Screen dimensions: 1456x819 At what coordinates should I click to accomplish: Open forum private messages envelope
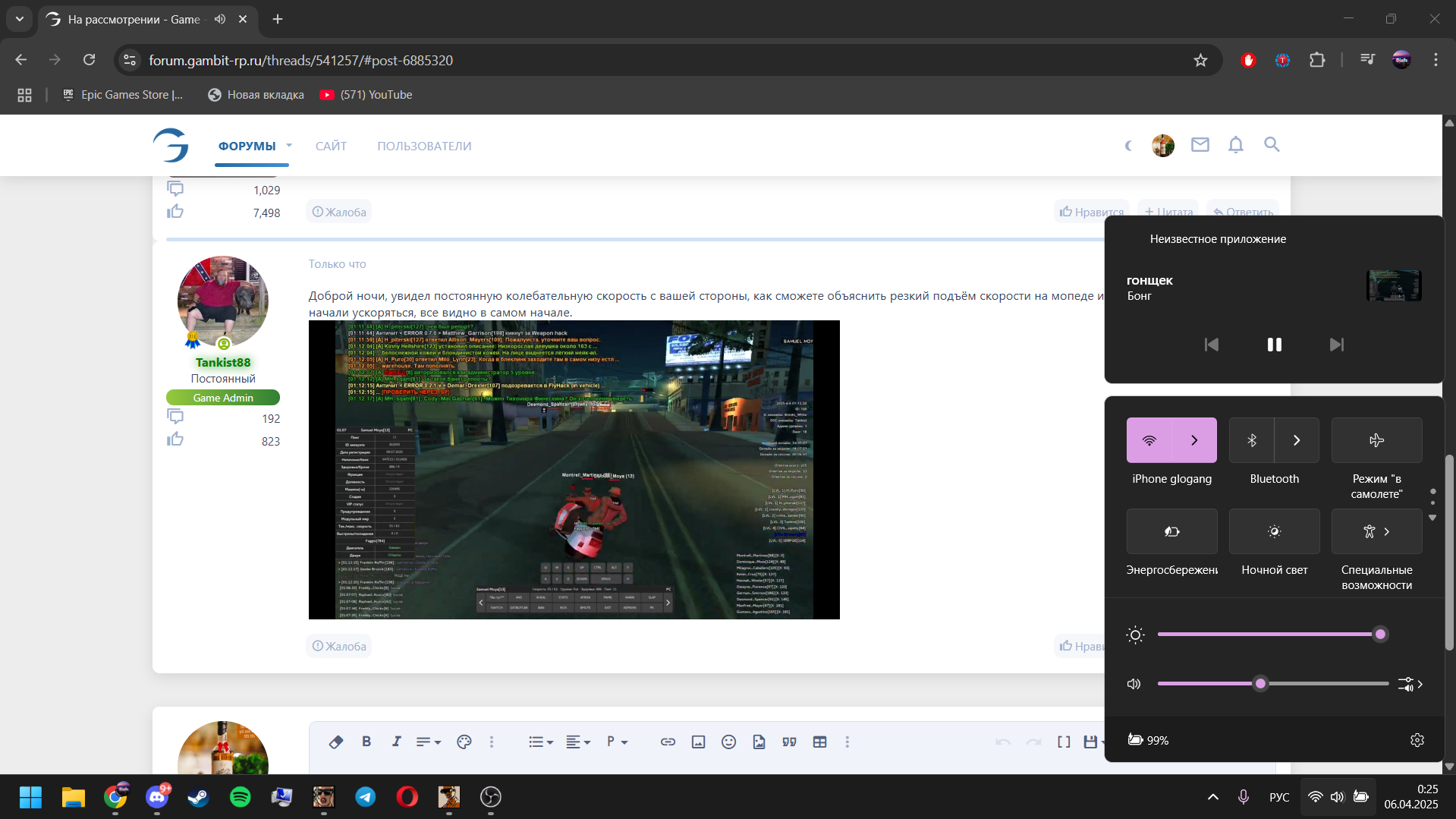[1200, 145]
